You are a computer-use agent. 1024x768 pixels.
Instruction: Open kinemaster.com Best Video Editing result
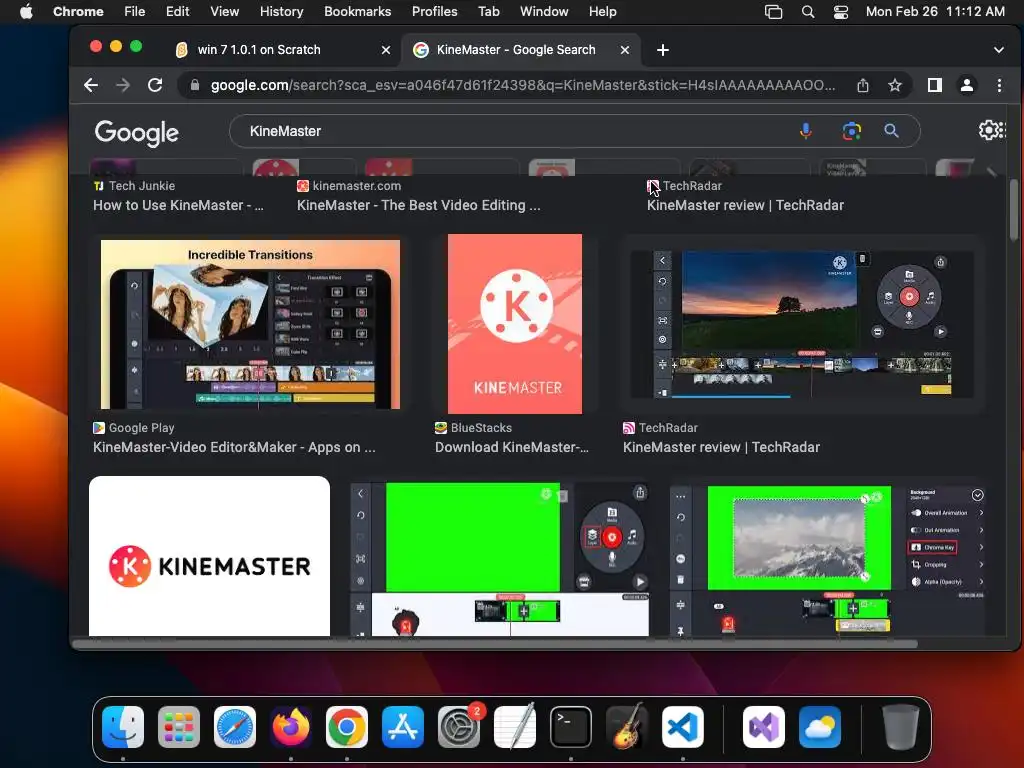(x=419, y=205)
